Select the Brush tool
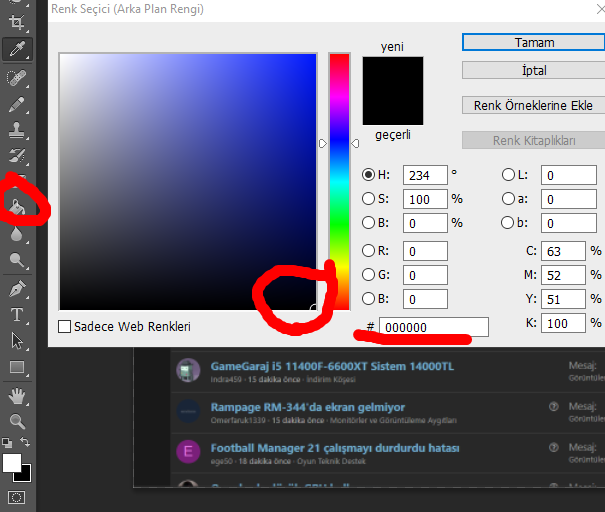Viewport: 605px width, 512px height. click(17, 104)
